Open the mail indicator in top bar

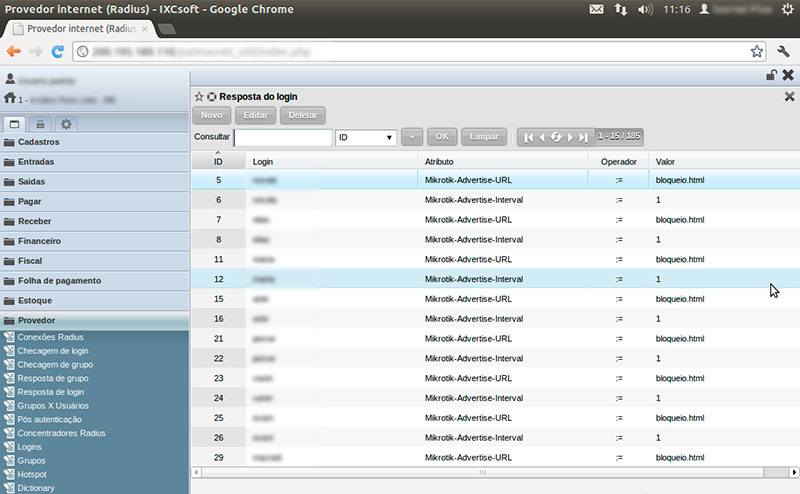pyautogui.click(x=596, y=9)
